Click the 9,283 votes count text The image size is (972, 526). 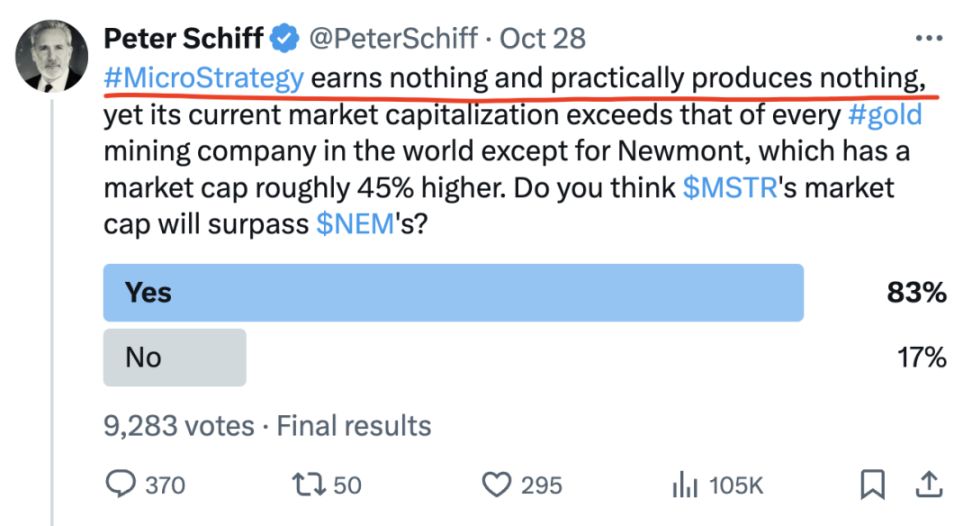pyautogui.click(x=179, y=426)
